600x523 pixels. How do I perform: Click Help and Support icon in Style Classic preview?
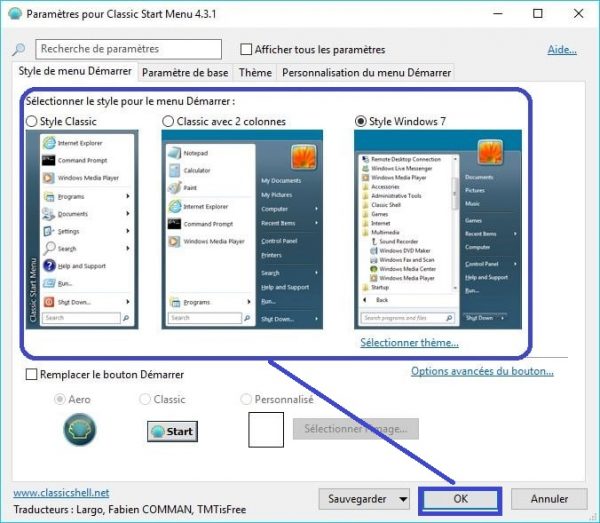pos(49,265)
